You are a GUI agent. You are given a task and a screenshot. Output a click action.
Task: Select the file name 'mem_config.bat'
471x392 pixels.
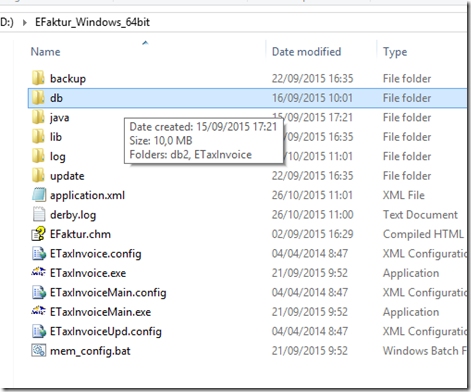click(x=90, y=351)
